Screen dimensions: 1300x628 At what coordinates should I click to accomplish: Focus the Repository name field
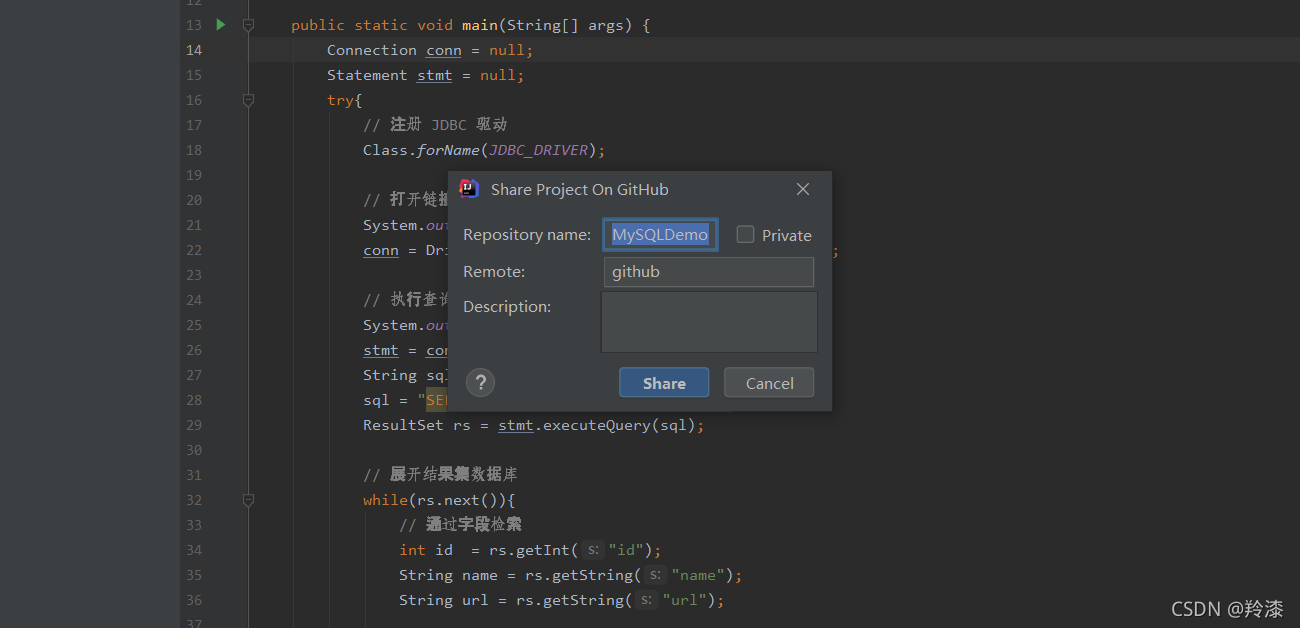pyautogui.click(x=660, y=235)
